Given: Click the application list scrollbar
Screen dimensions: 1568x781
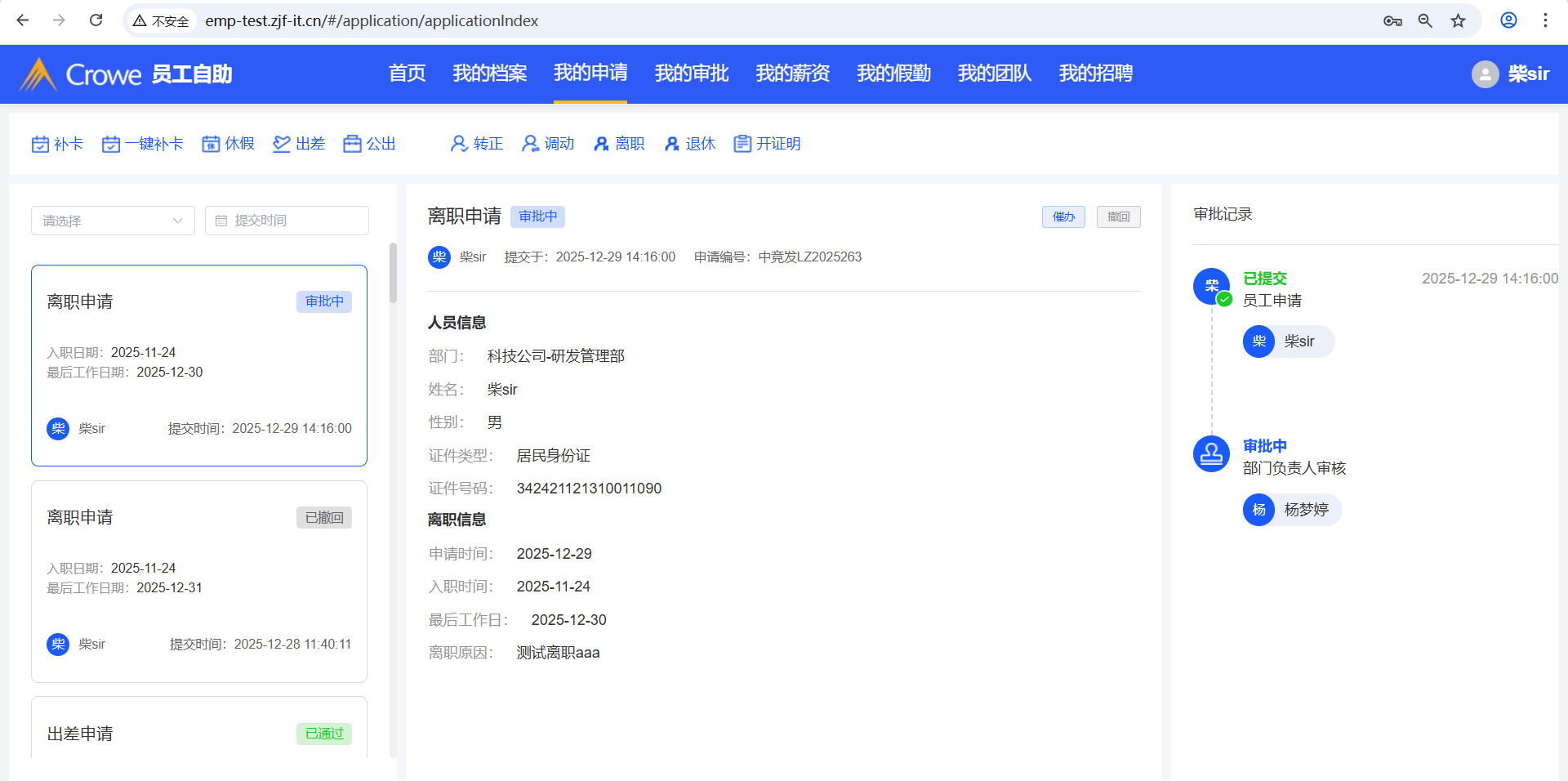Looking at the screenshot, I should tap(393, 274).
